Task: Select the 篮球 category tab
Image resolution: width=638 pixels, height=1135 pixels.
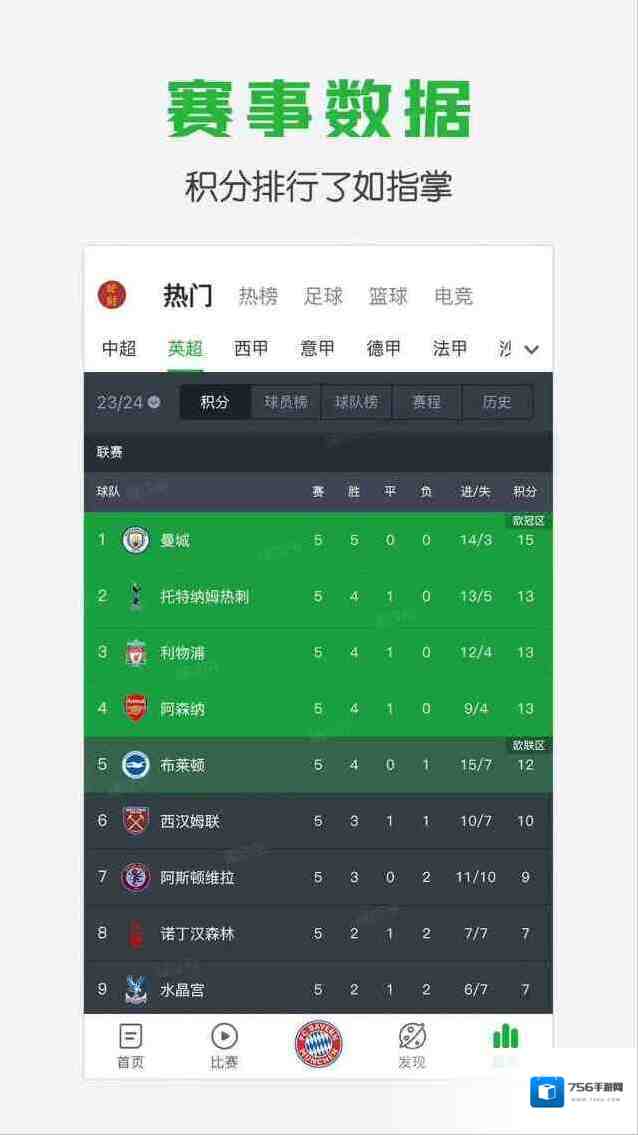Action: [x=388, y=296]
